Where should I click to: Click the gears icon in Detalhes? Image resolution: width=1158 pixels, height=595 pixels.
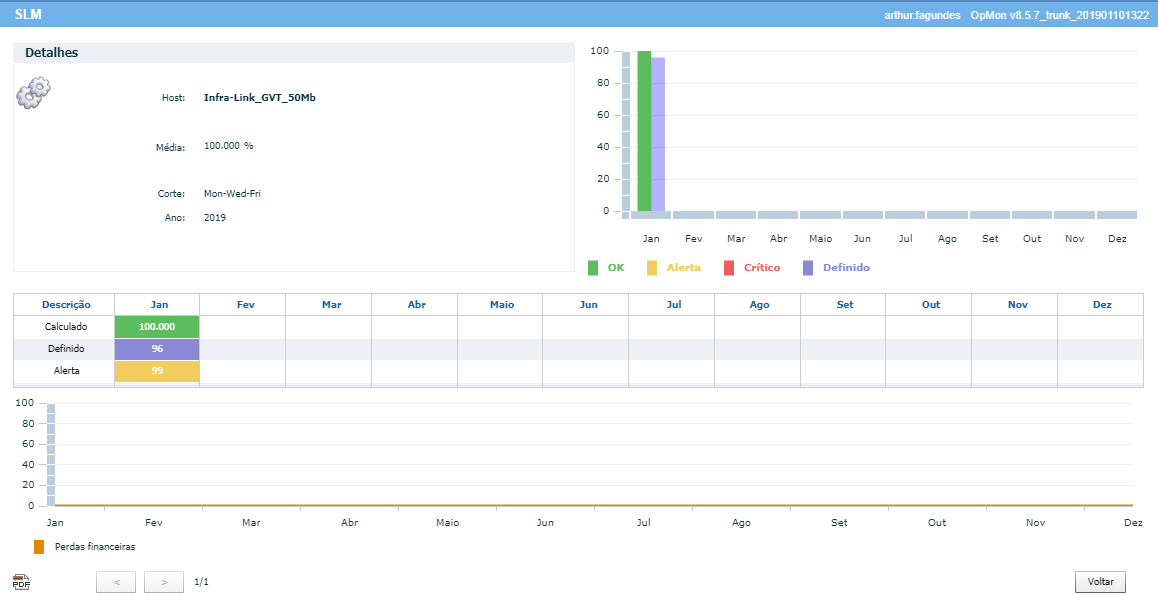[x=33, y=92]
